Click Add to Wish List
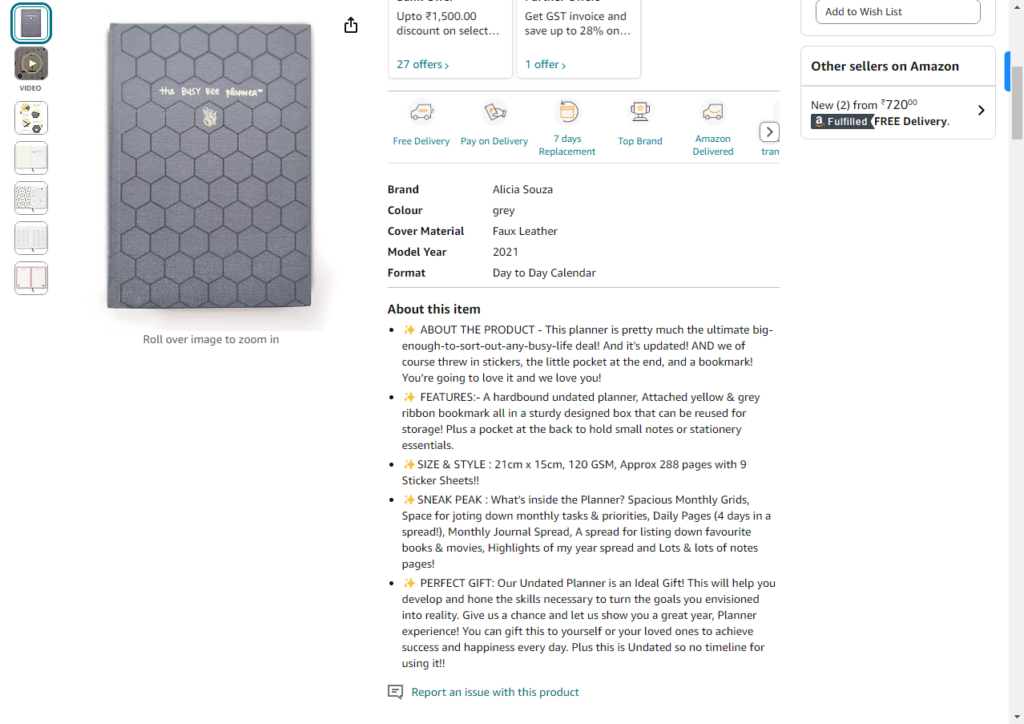Viewport: 1024px width, 724px height. [x=897, y=12]
